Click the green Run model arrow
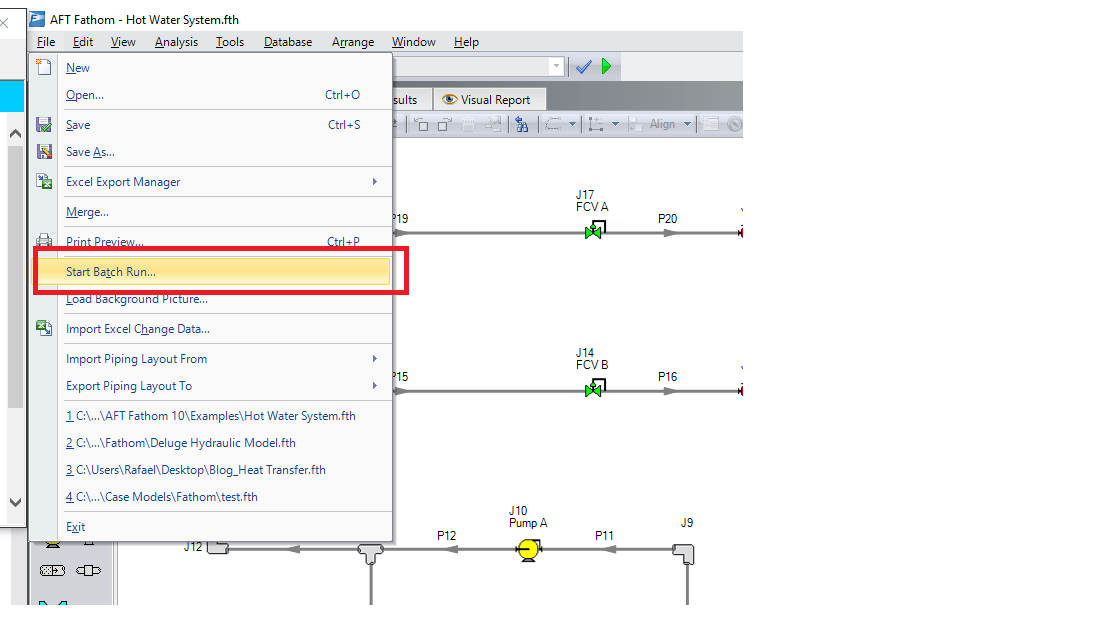Image resolution: width=1098 pixels, height=624 pixels. 606,67
